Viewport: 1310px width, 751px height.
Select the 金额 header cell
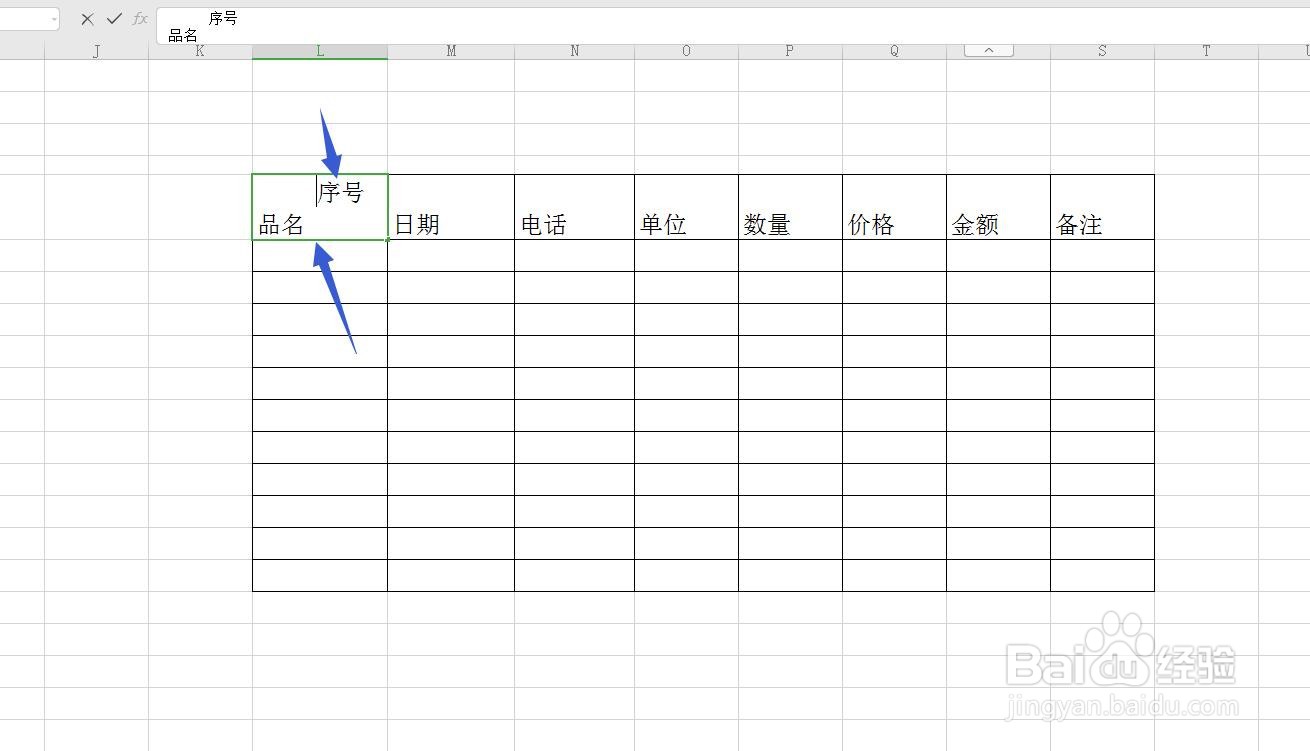coord(997,206)
